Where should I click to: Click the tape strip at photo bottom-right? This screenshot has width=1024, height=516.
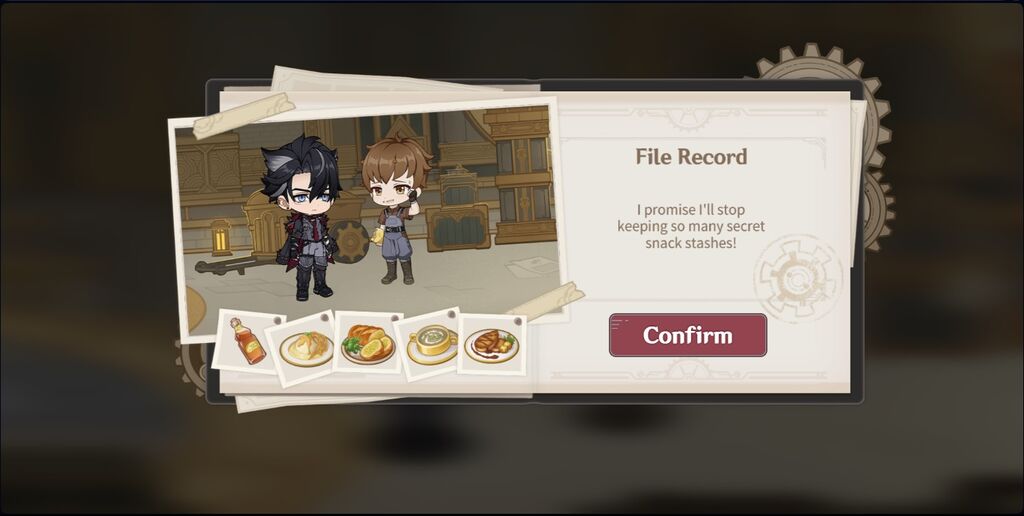pyautogui.click(x=546, y=300)
